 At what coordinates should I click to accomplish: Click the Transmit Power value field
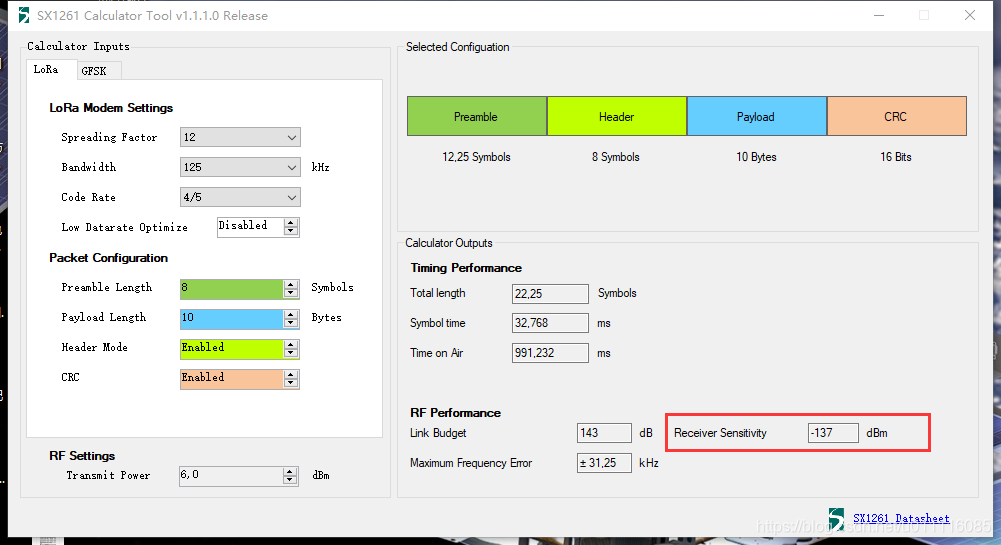pyautogui.click(x=231, y=476)
